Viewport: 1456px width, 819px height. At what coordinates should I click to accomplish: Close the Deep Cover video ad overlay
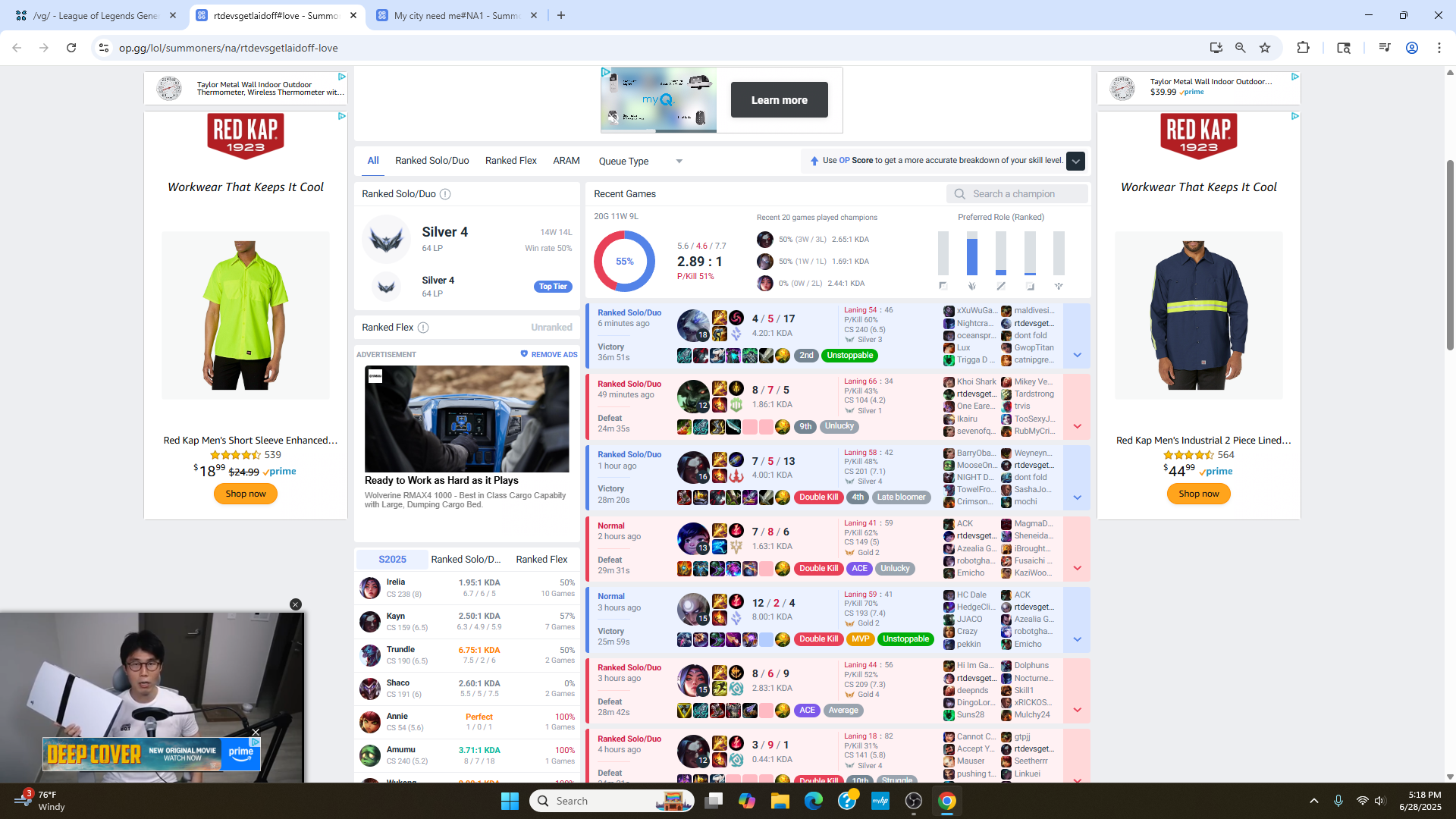click(x=256, y=733)
